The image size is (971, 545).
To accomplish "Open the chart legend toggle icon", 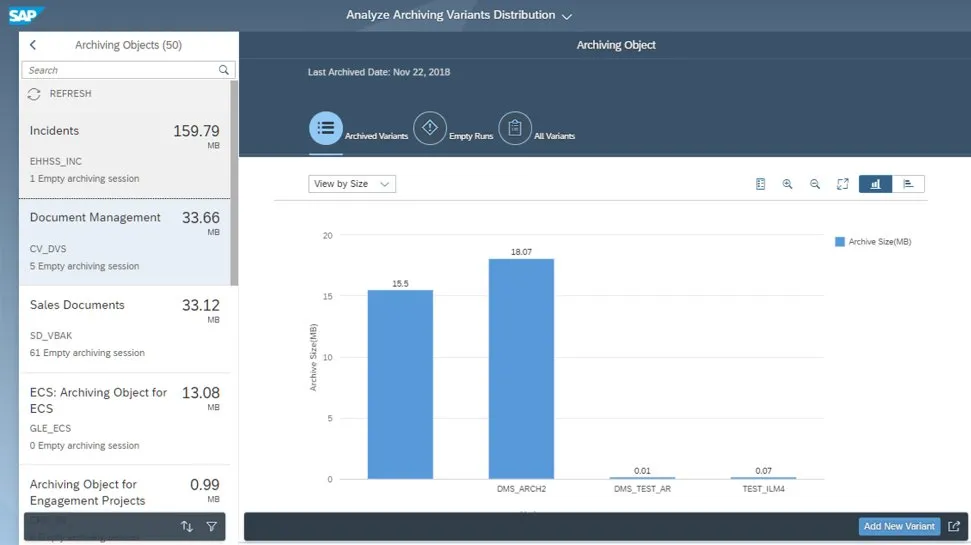I will [760, 184].
